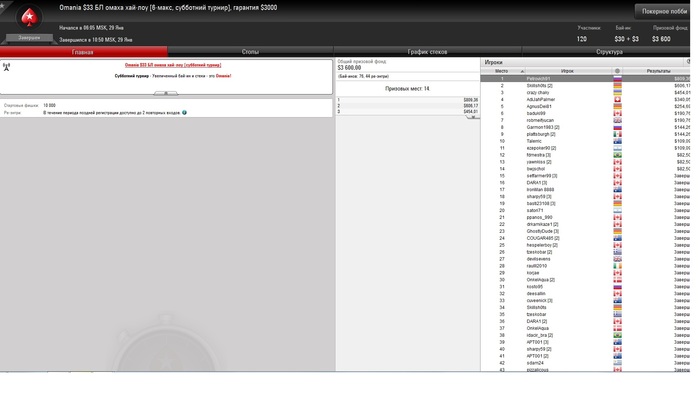Viewport: 700px width, 394px height.
Task: Click the Australian flag beside Talenric
Action: tap(617, 141)
